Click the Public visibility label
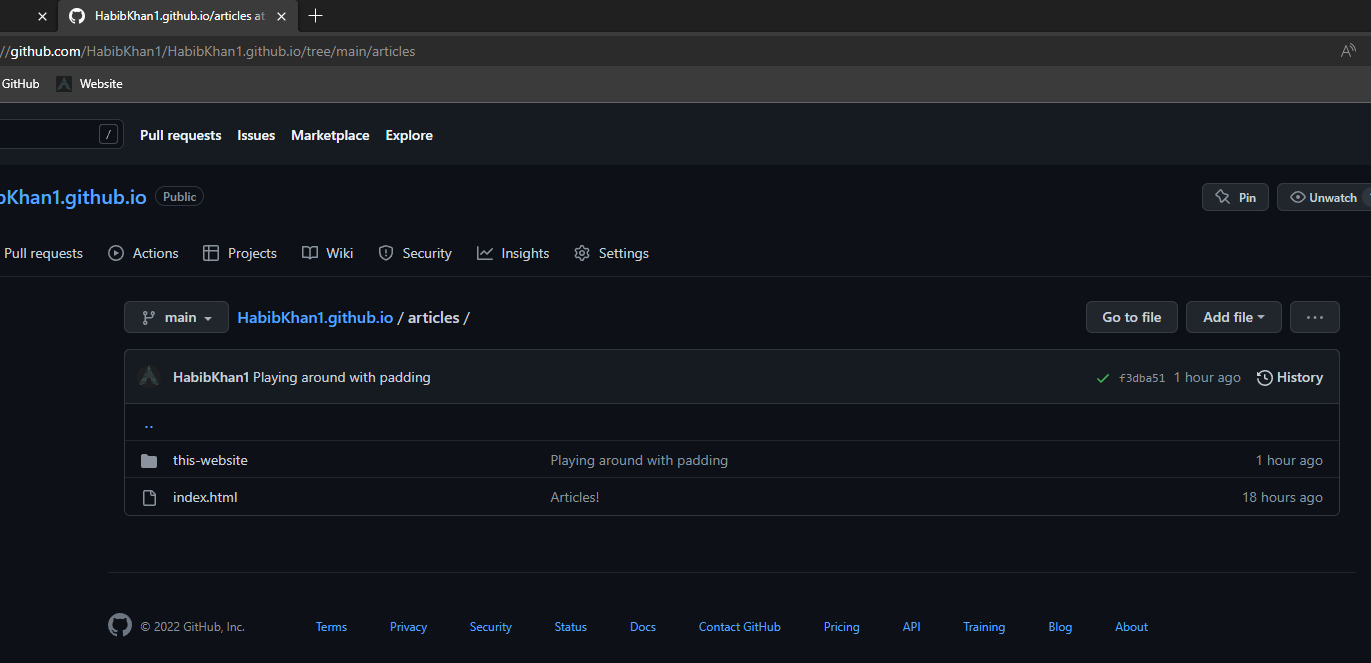Screen dimensions: 1371x663 pos(180,197)
